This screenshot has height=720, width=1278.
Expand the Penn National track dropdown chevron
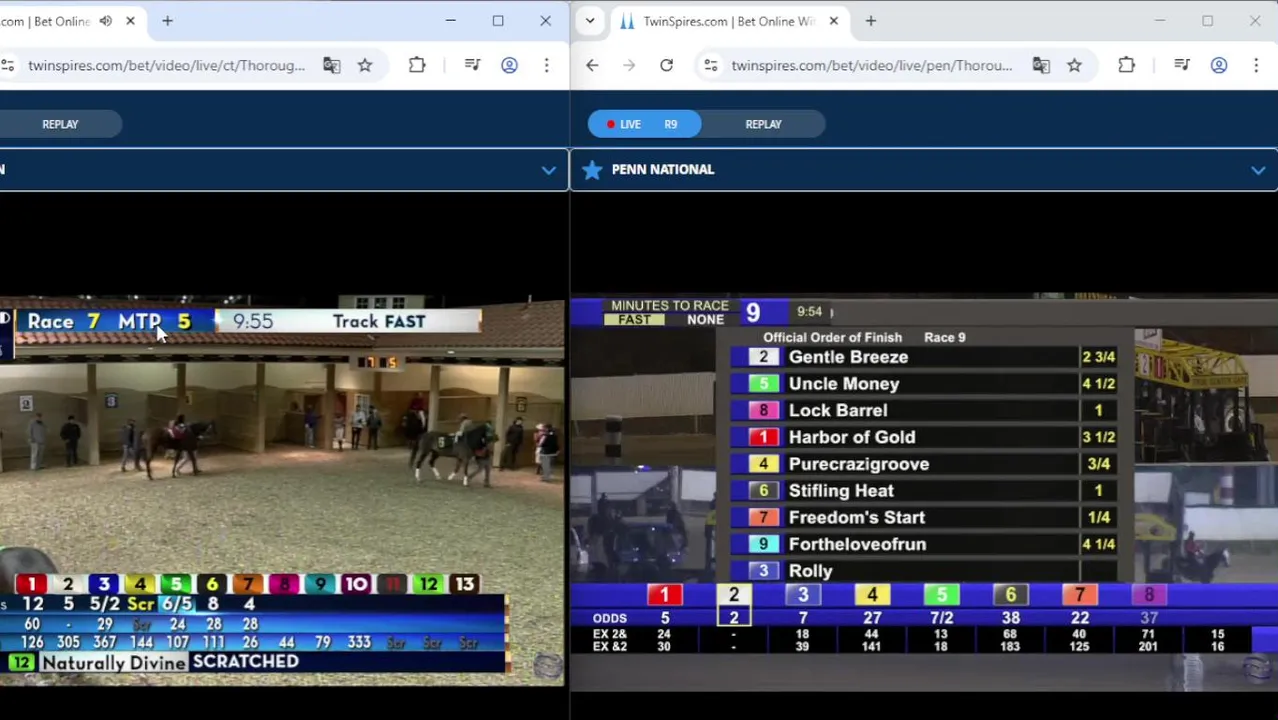pyautogui.click(x=1258, y=170)
